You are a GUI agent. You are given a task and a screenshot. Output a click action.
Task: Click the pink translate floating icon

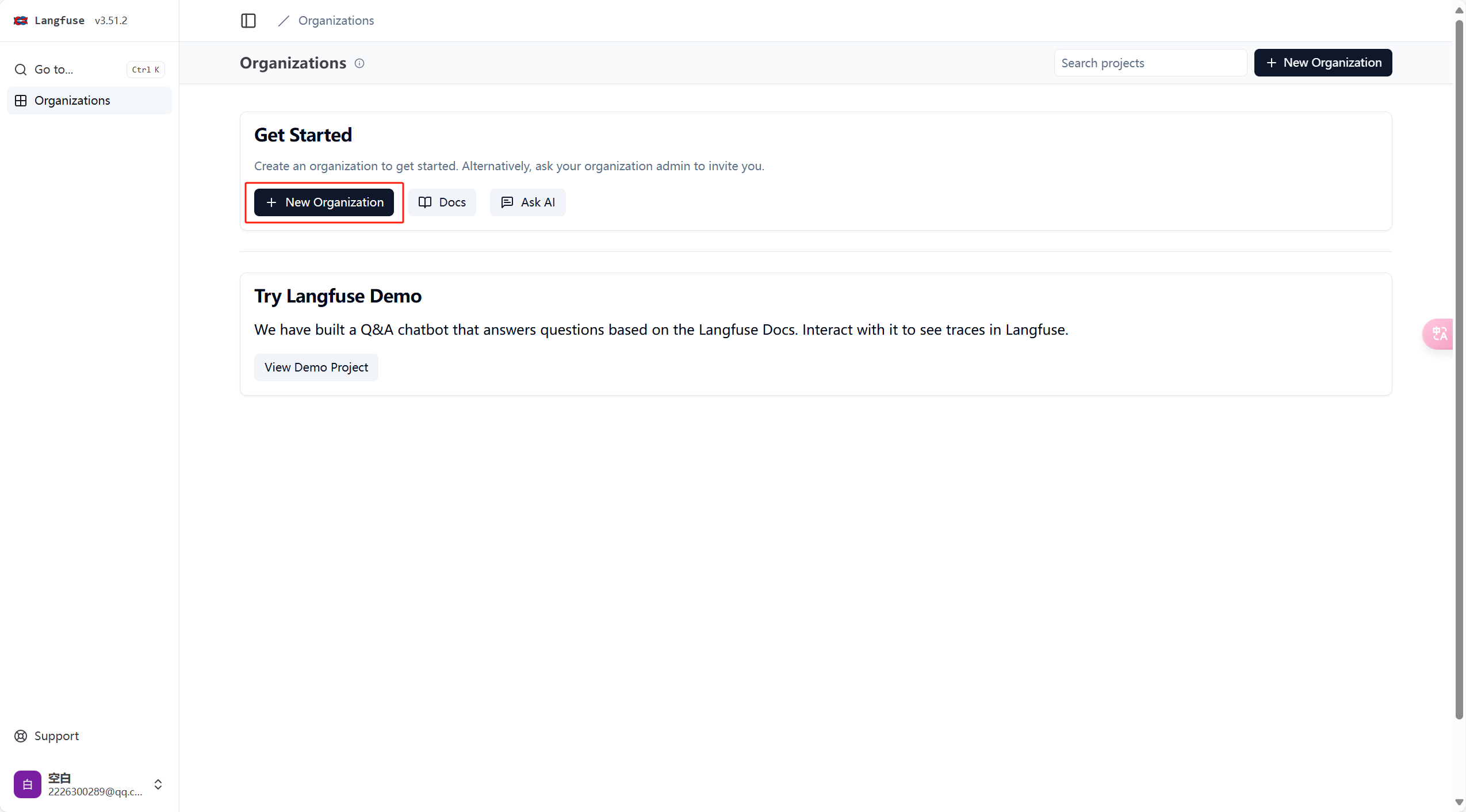[x=1438, y=334]
